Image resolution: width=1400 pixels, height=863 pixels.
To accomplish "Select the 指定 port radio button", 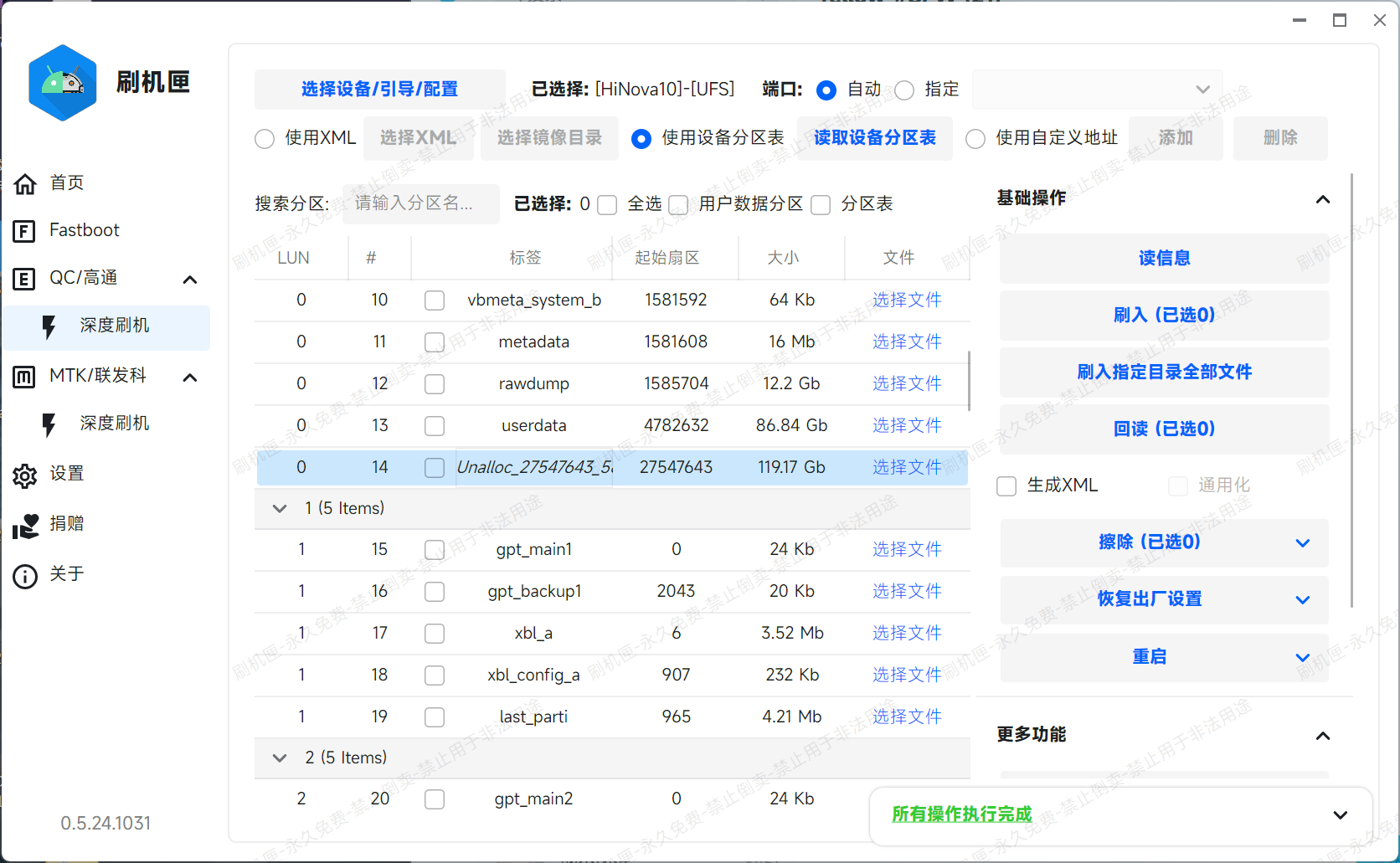I will [x=904, y=90].
